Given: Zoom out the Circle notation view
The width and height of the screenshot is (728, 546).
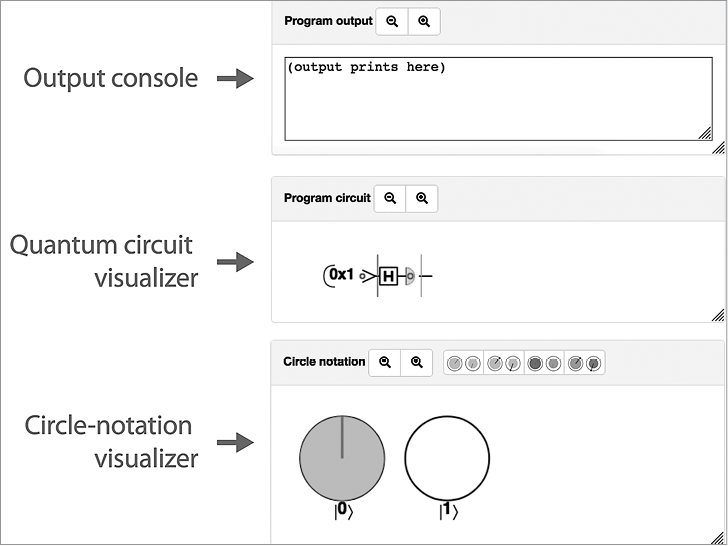Looking at the screenshot, I should click(x=385, y=362).
